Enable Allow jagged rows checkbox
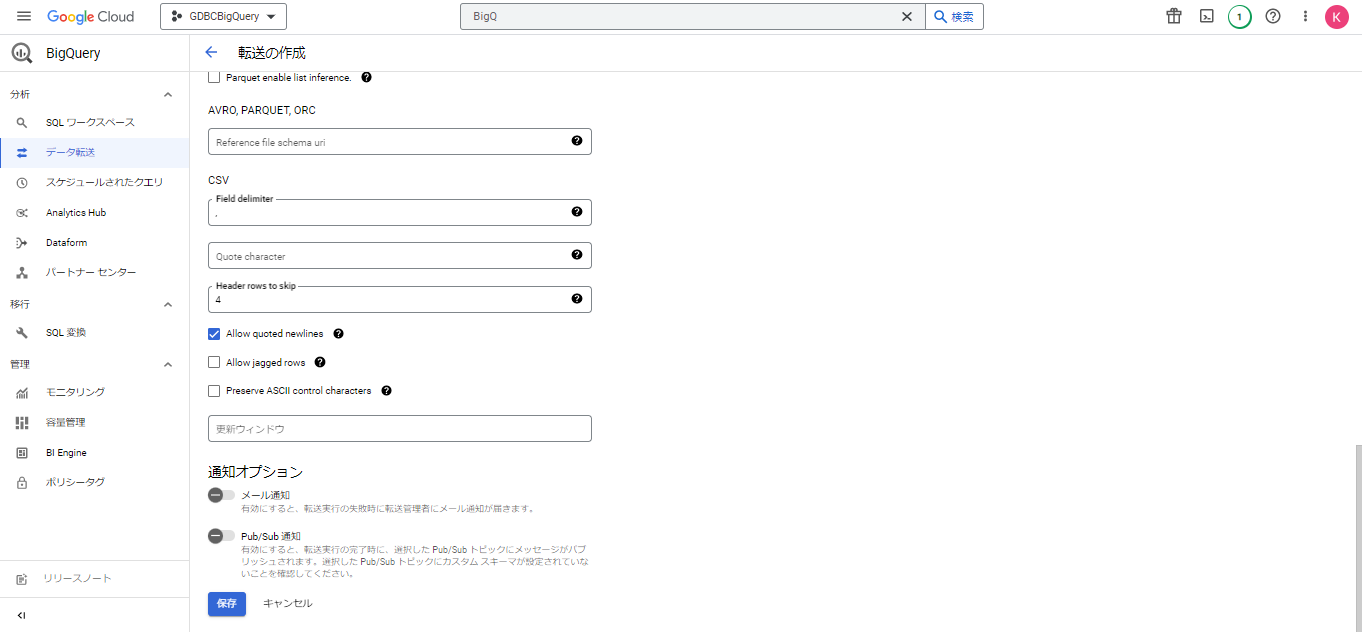The image size is (1362, 632). tap(214, 362)
